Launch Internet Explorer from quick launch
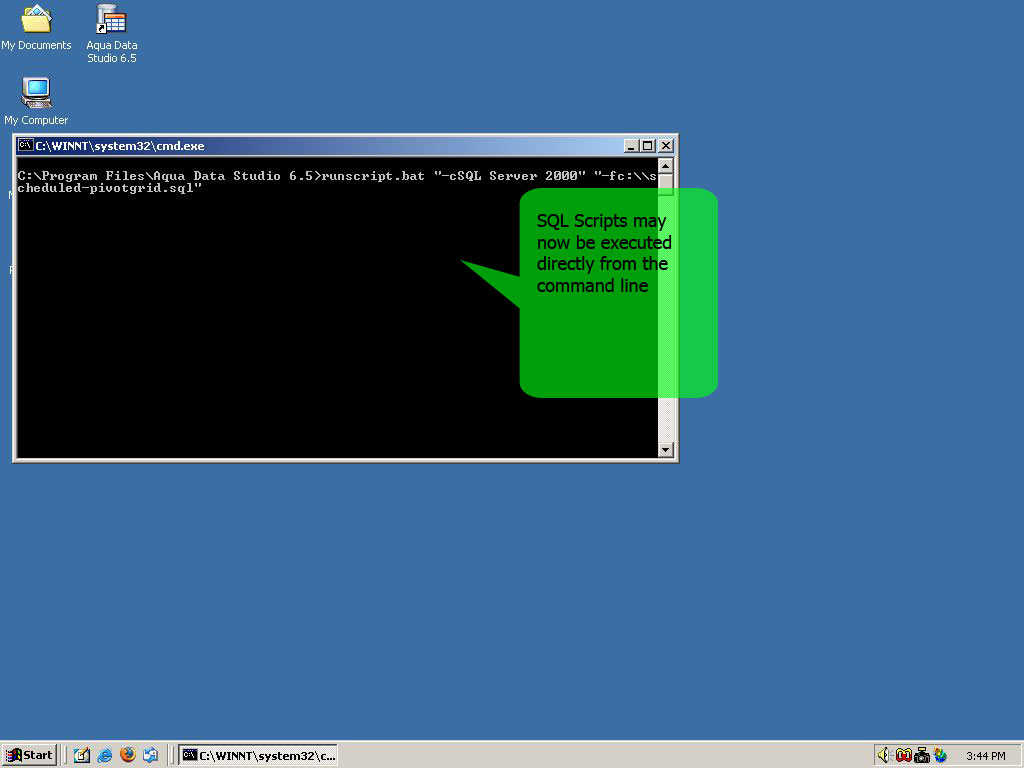Viewport: 1024px width, 768px height. pyautogui.click(x=104, y=755)
